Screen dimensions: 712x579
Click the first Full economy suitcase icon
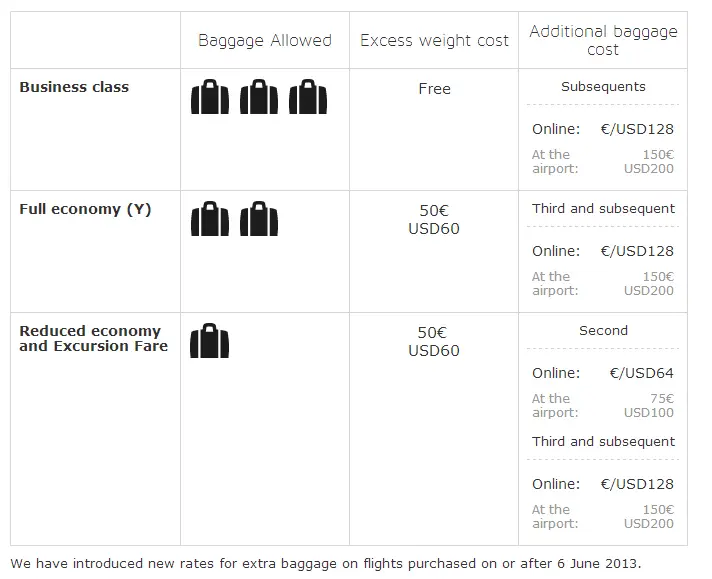210,218
